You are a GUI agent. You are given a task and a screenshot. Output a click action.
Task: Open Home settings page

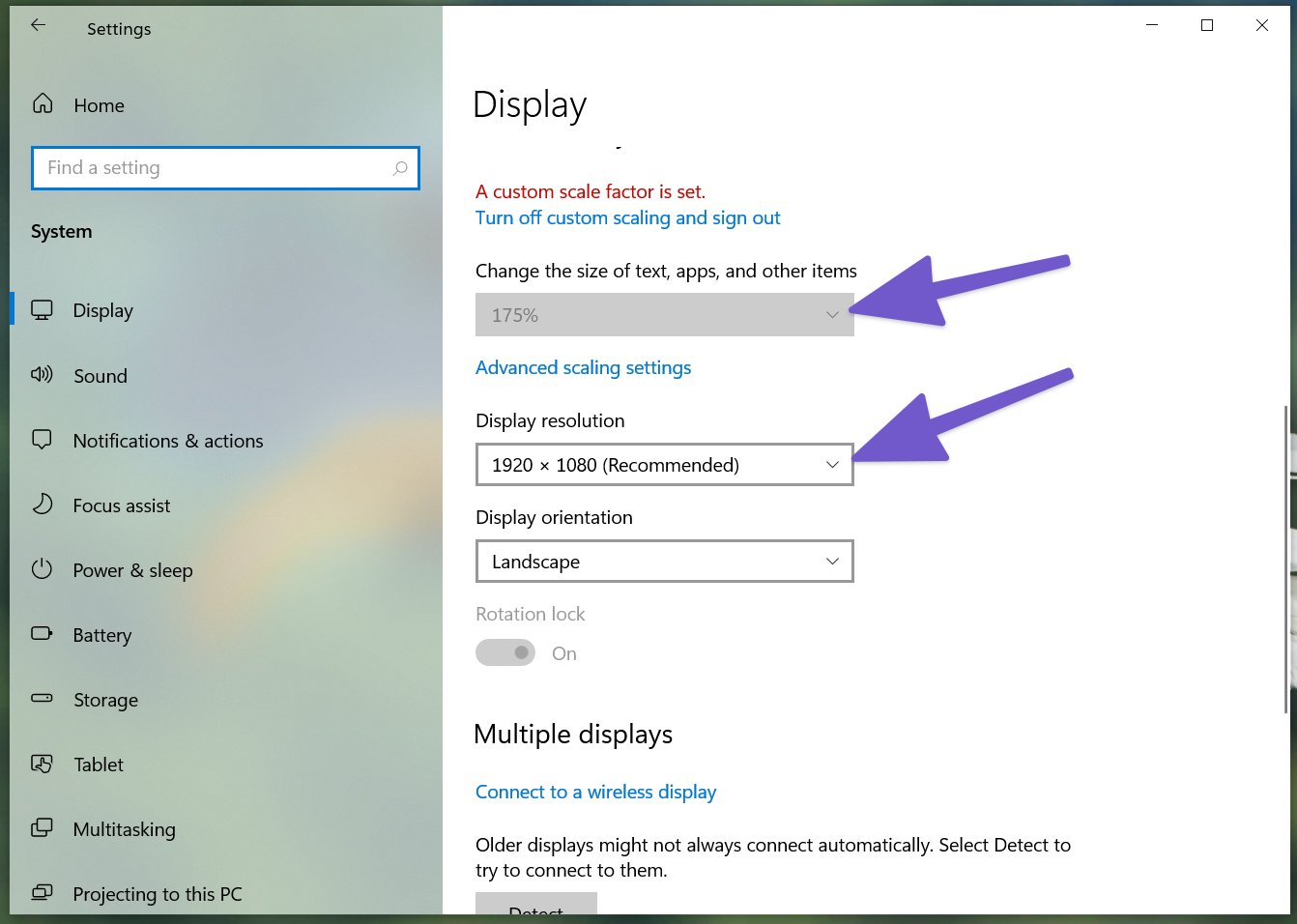(99, 105)
